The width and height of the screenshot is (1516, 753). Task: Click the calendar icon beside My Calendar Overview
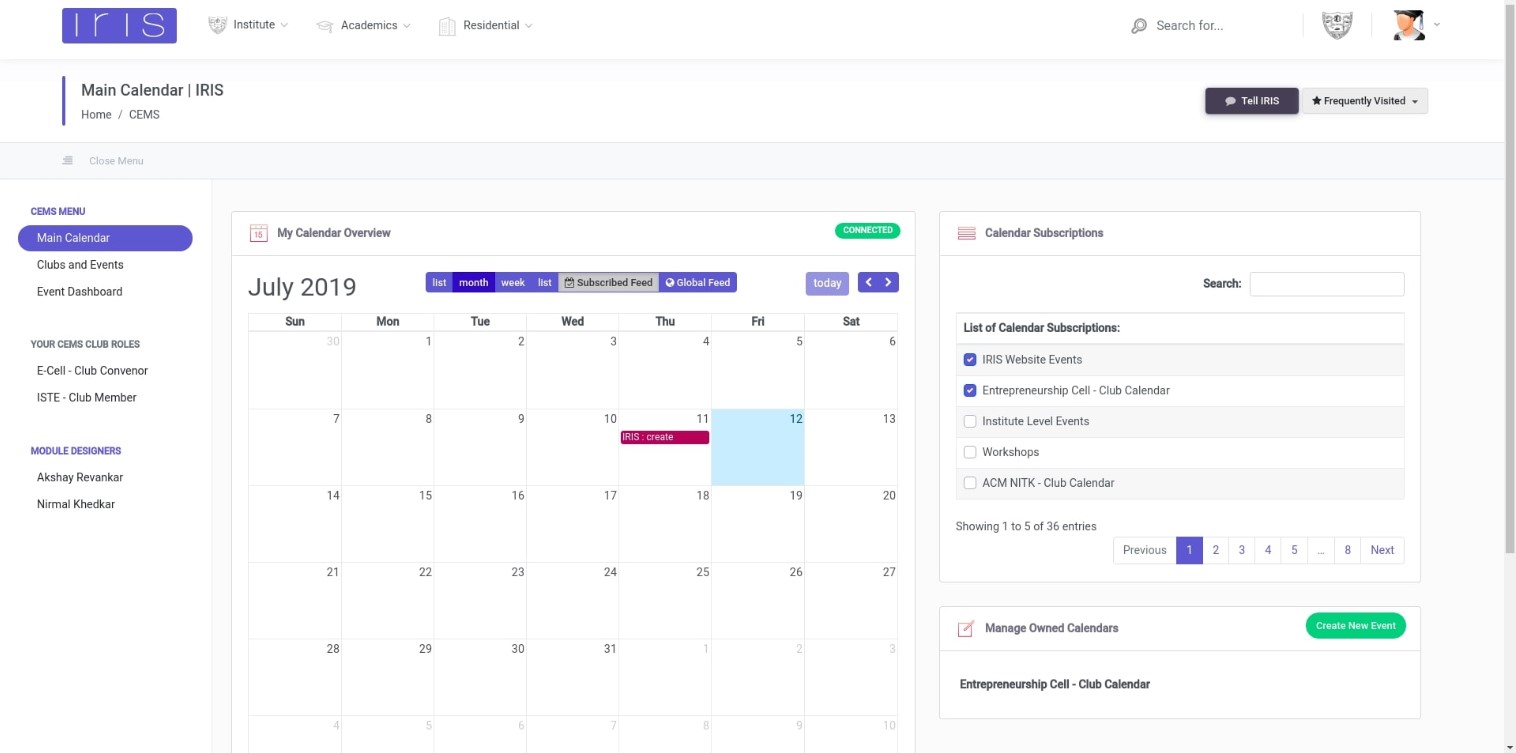tap(258, 233)
